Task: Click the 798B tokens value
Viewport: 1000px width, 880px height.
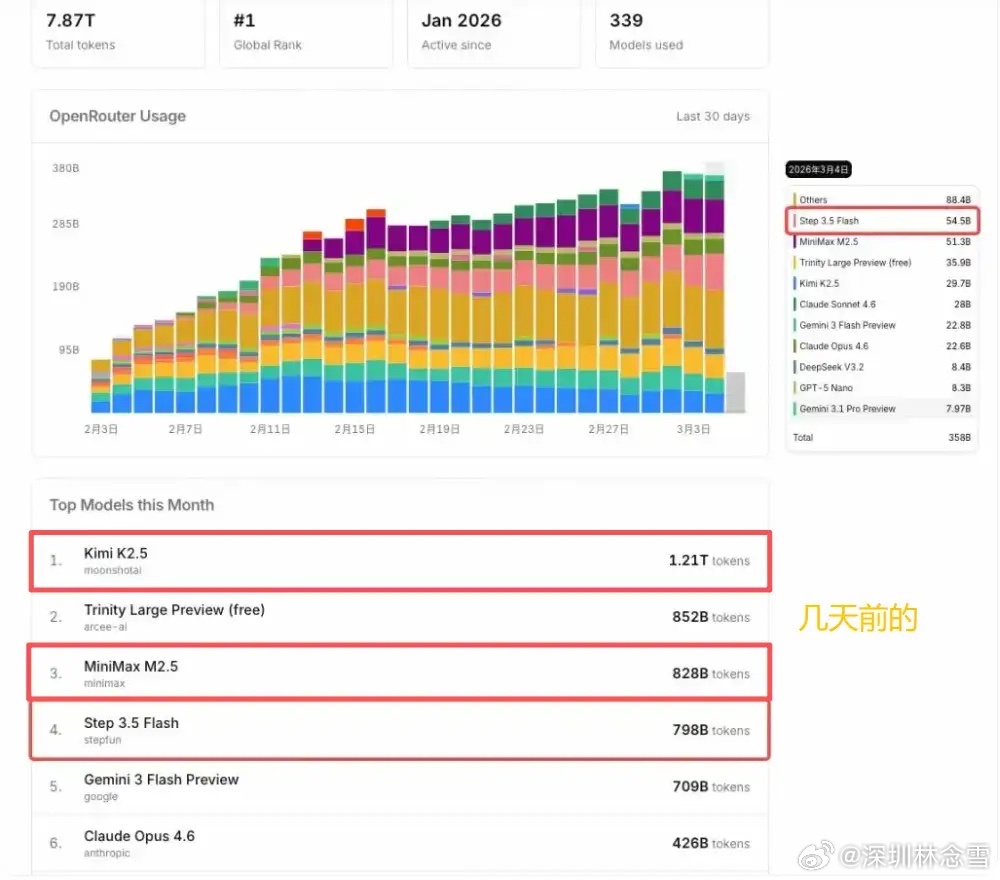Action: (711, 730)
